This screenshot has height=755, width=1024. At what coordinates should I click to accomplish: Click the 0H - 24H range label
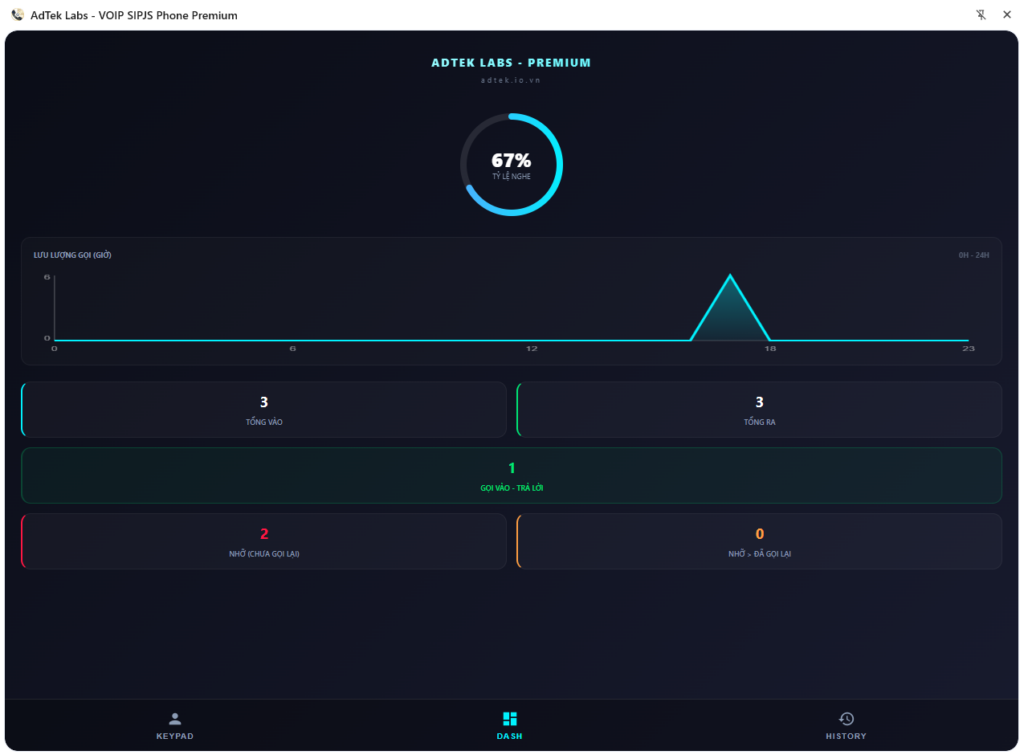(973, 255)
